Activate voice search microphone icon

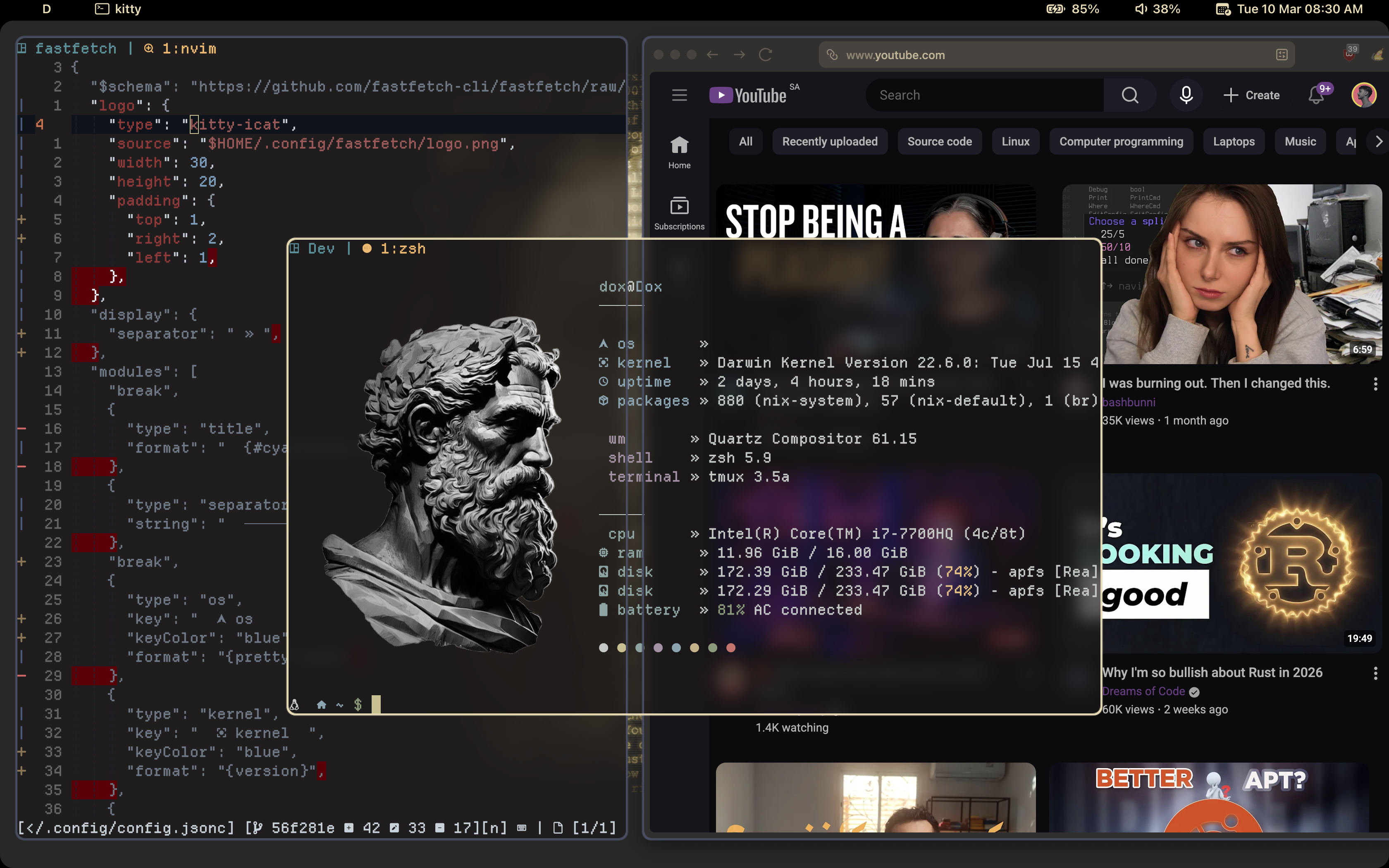pos(1186,95)
